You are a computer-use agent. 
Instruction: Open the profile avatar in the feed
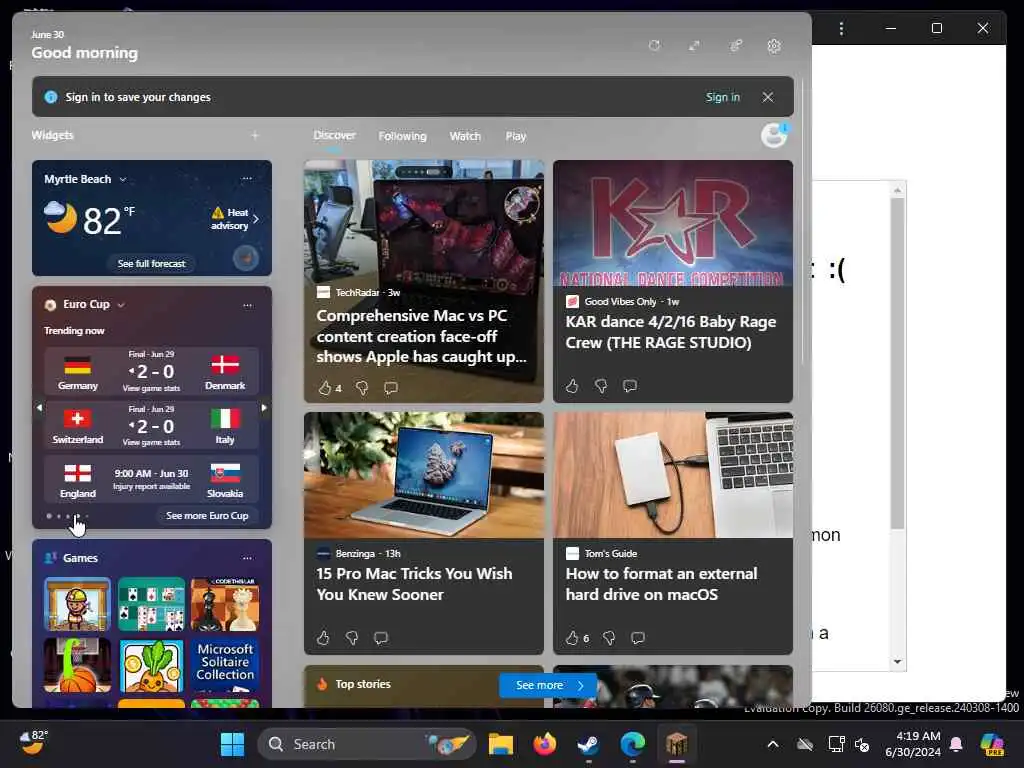774,135
